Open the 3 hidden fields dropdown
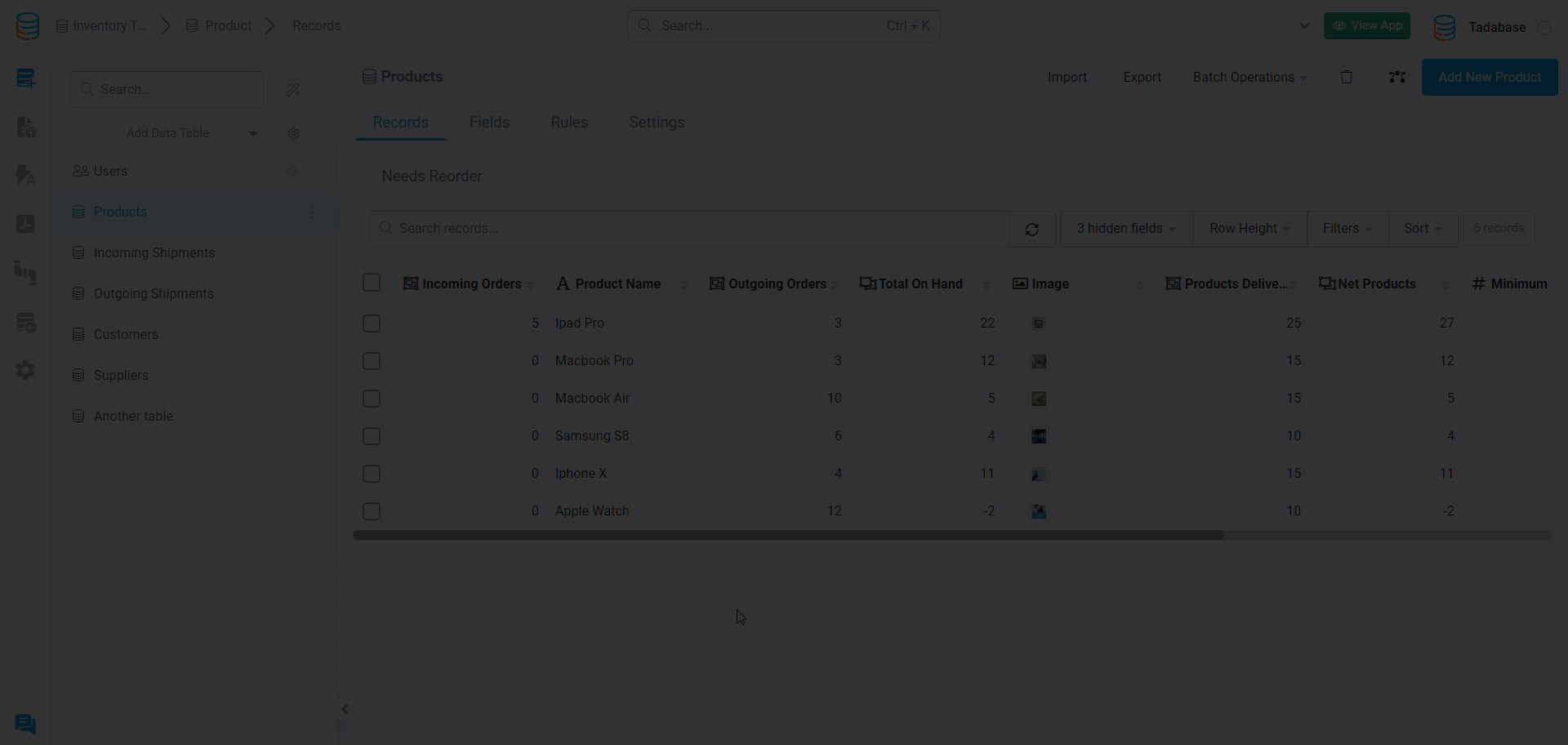The height and width of the screenshot is (745, 1568). point(1125,229)
